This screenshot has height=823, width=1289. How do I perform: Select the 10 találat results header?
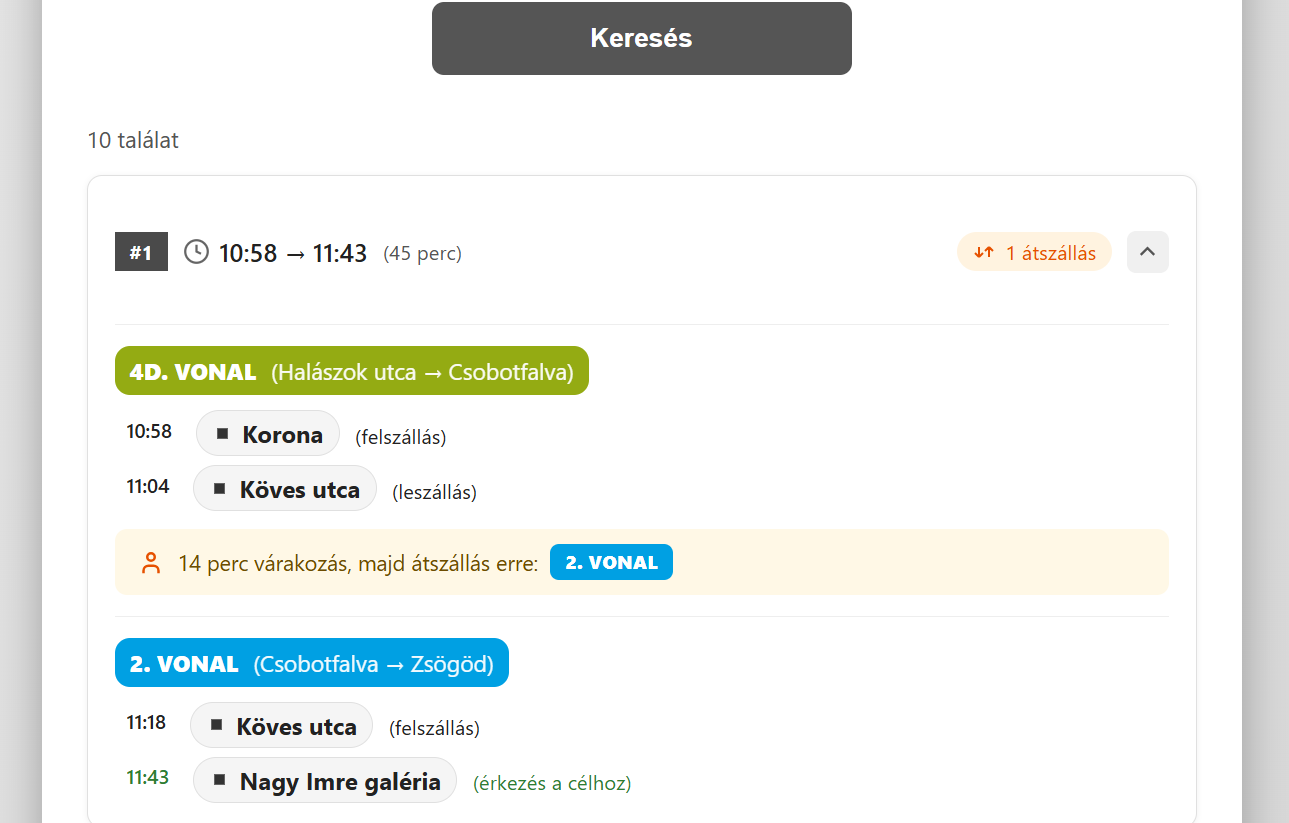pyautogui.click(x=133, y=140)
